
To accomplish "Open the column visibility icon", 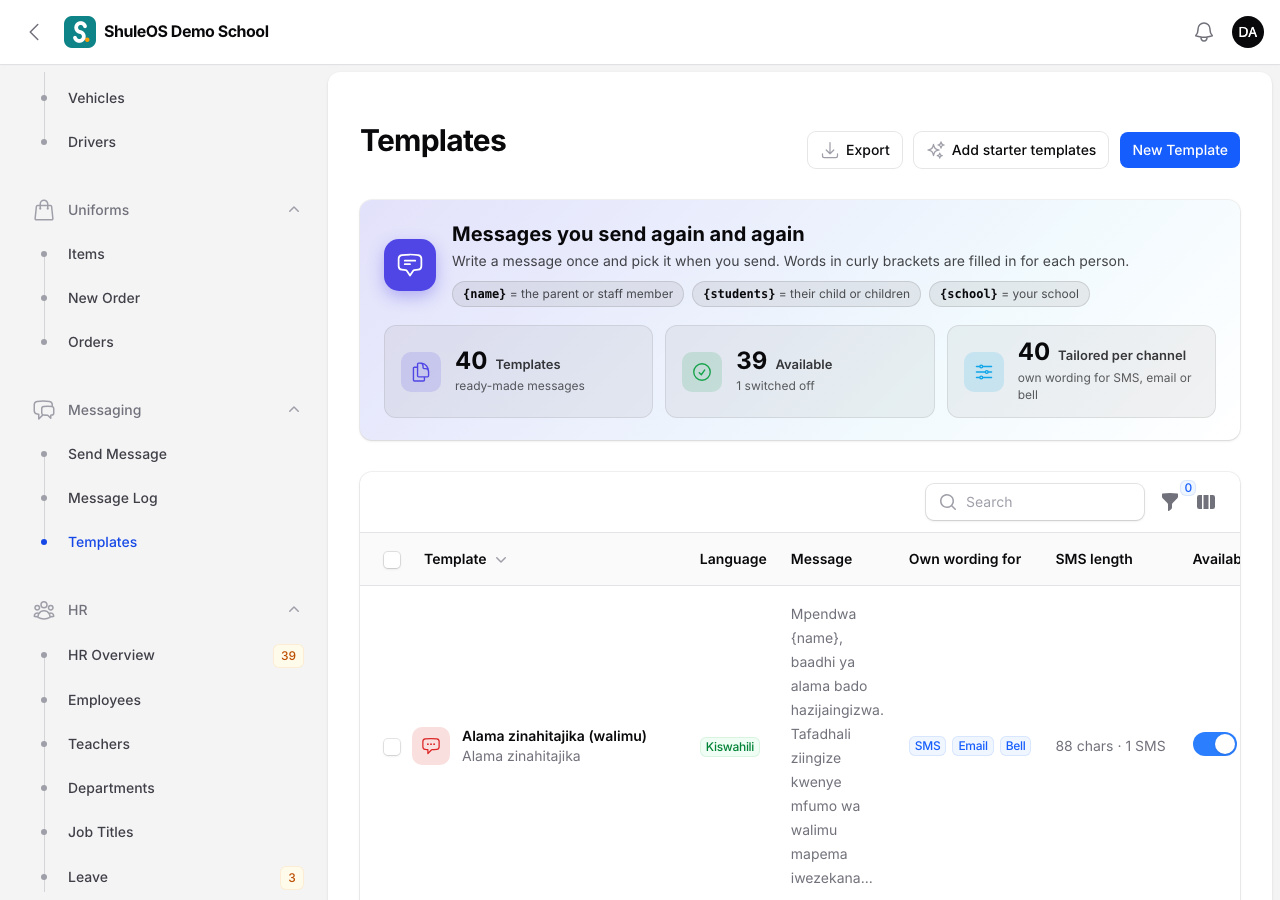I will [1206, 502].
